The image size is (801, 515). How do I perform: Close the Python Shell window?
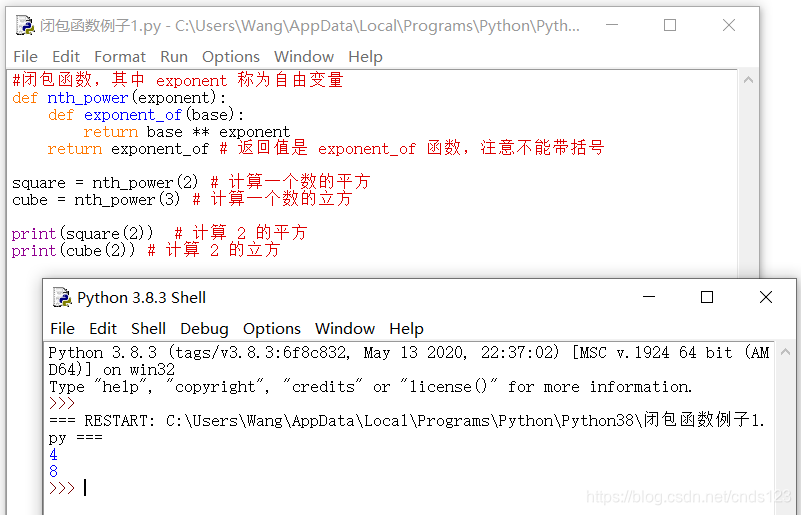pyautogui.click(x=766, y=297)
